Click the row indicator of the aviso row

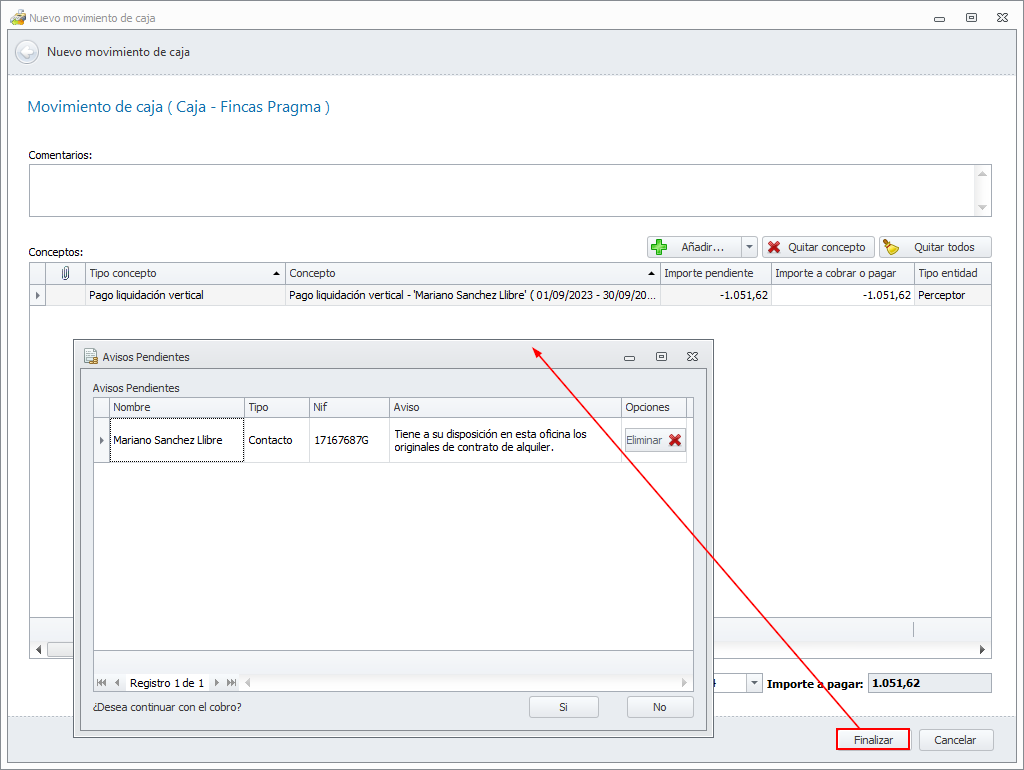tap(101, 440)
